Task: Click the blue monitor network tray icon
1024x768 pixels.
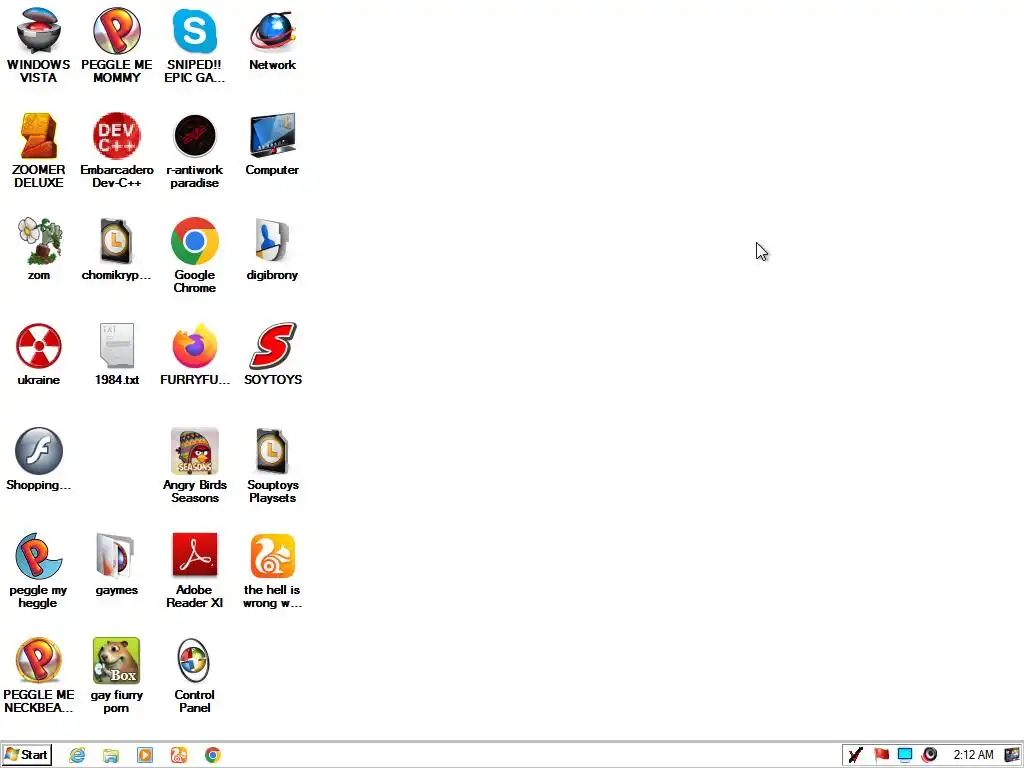Action: pyautogui.click(x=905, y=756)
